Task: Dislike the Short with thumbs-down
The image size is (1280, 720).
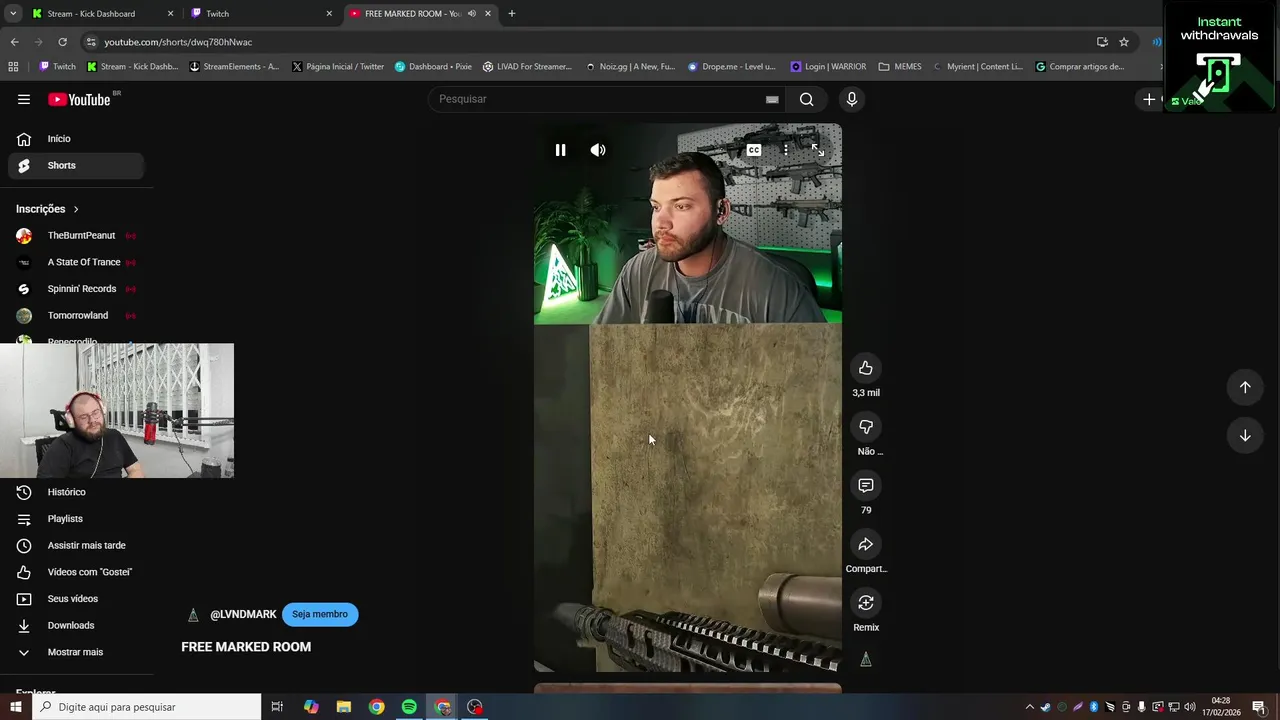Action: 866,427
